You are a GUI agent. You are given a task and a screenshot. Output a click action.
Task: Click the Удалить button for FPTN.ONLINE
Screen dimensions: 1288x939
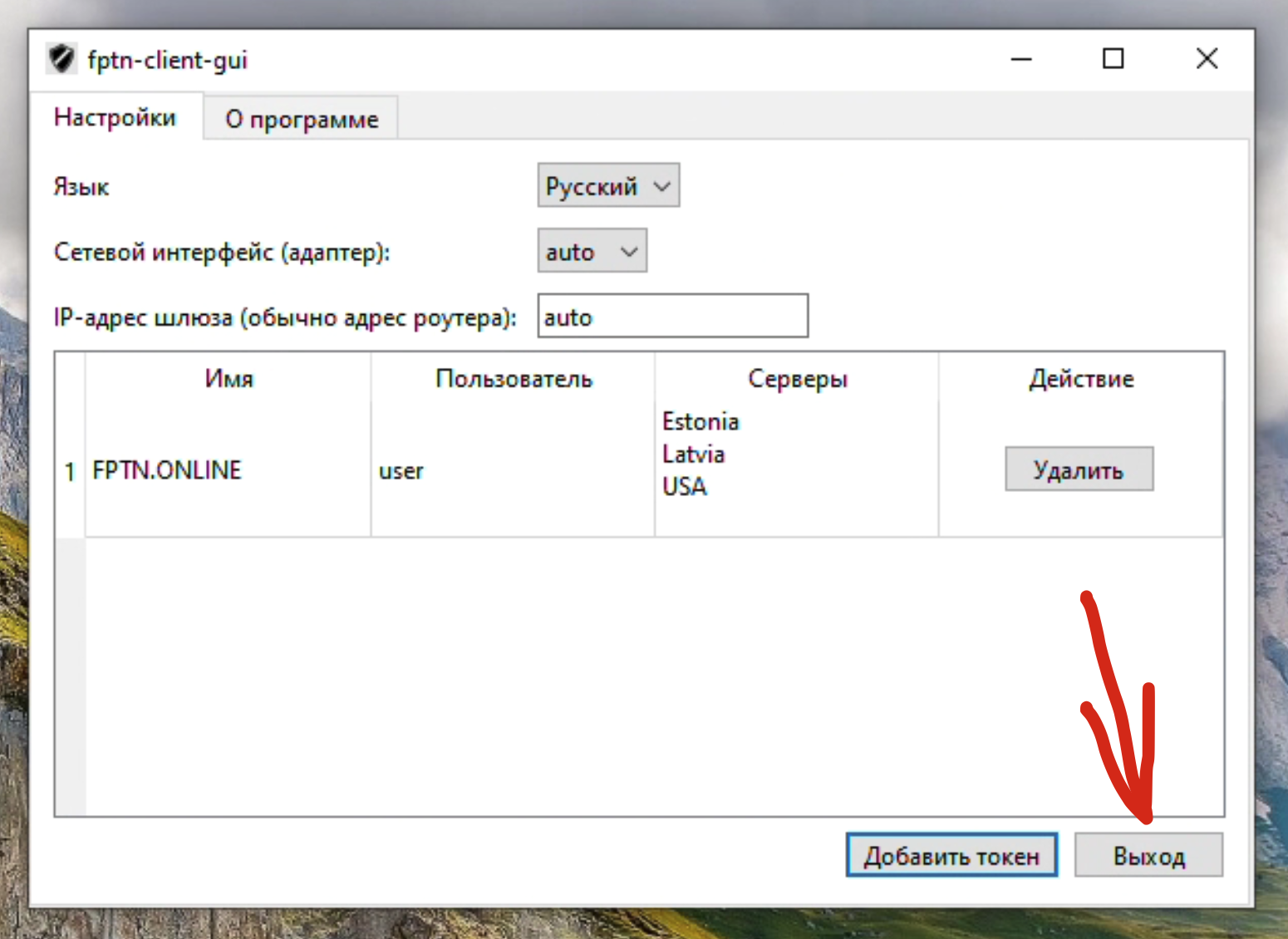pos(1079,469)
